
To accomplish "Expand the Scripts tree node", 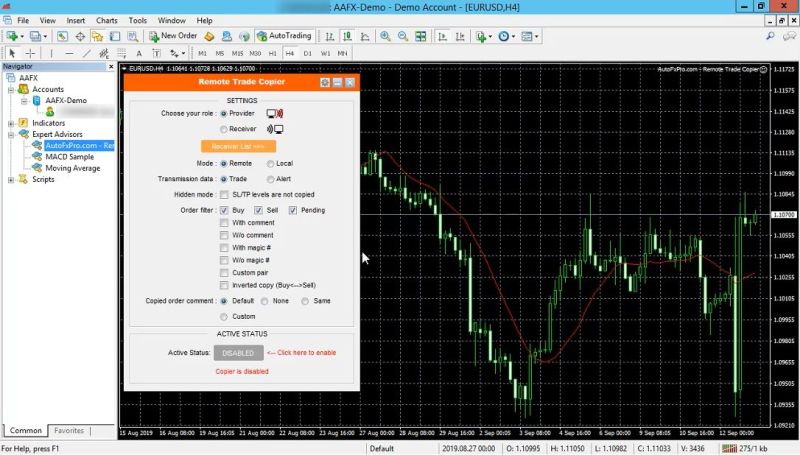I will (11, 180).
